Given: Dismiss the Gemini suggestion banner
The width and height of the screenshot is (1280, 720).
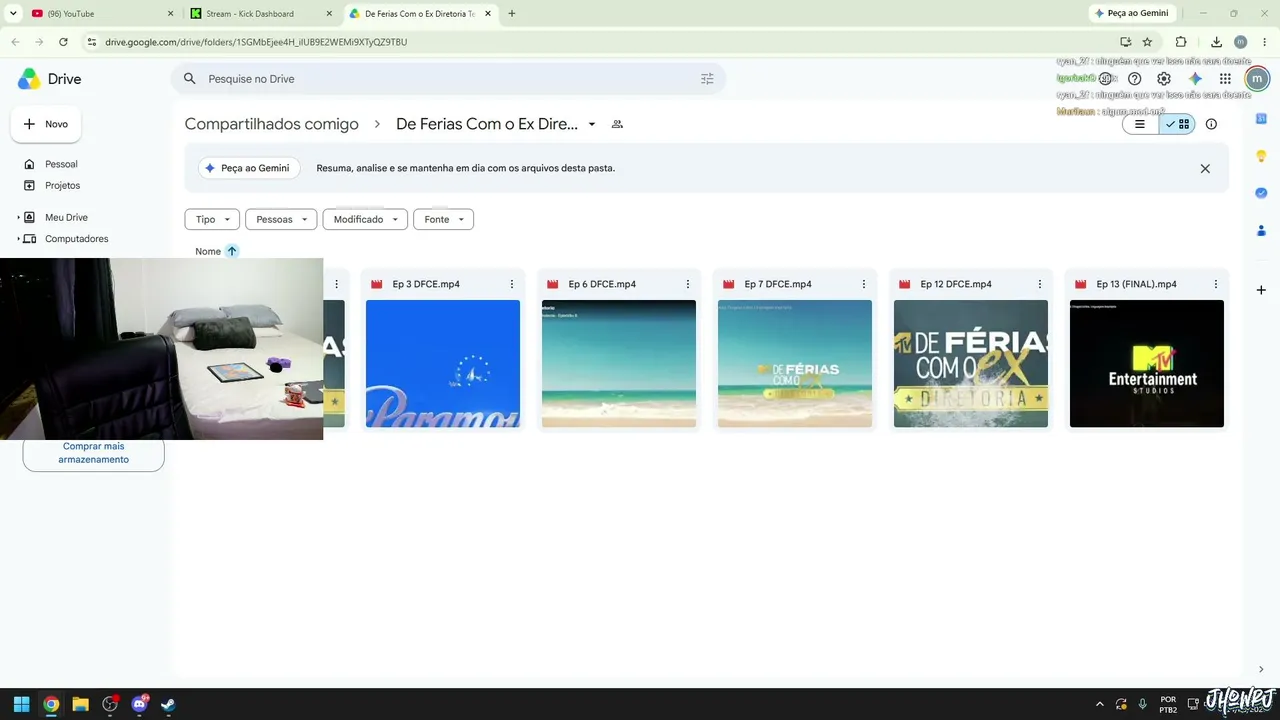Looking at the screenshot, I should coord(1205,169).
